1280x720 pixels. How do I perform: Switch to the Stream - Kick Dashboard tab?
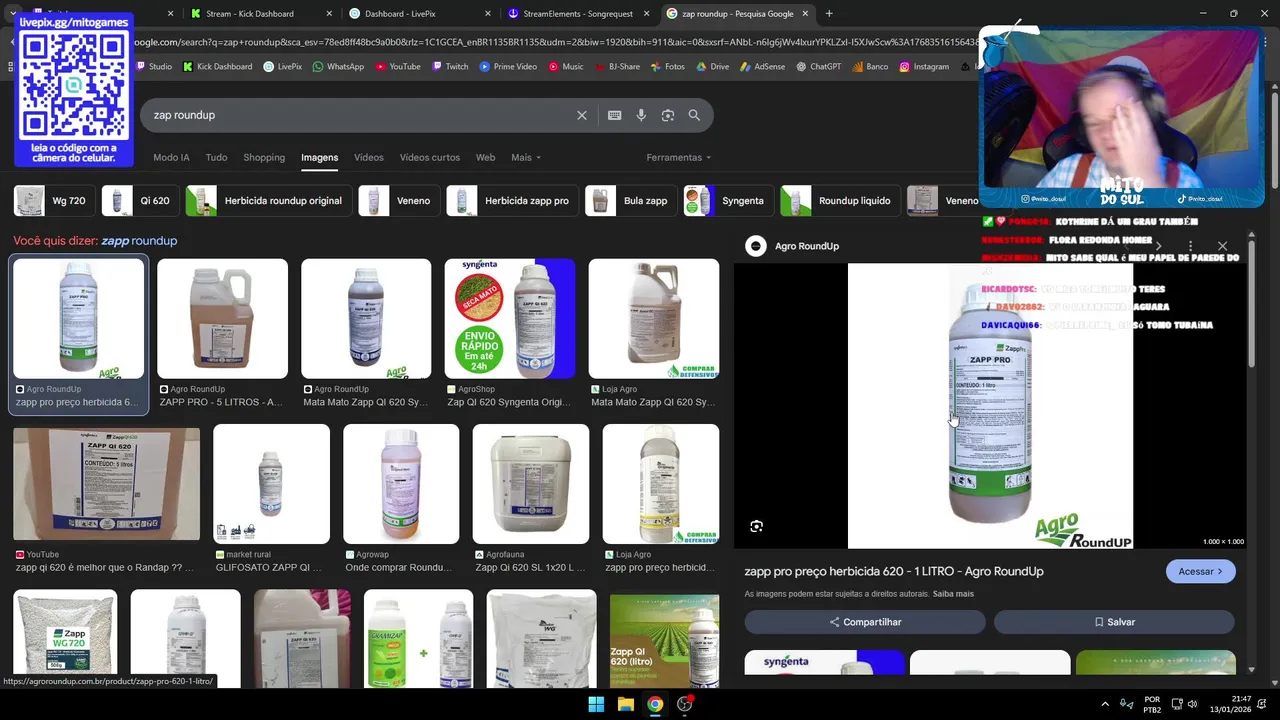pos(250,14)
